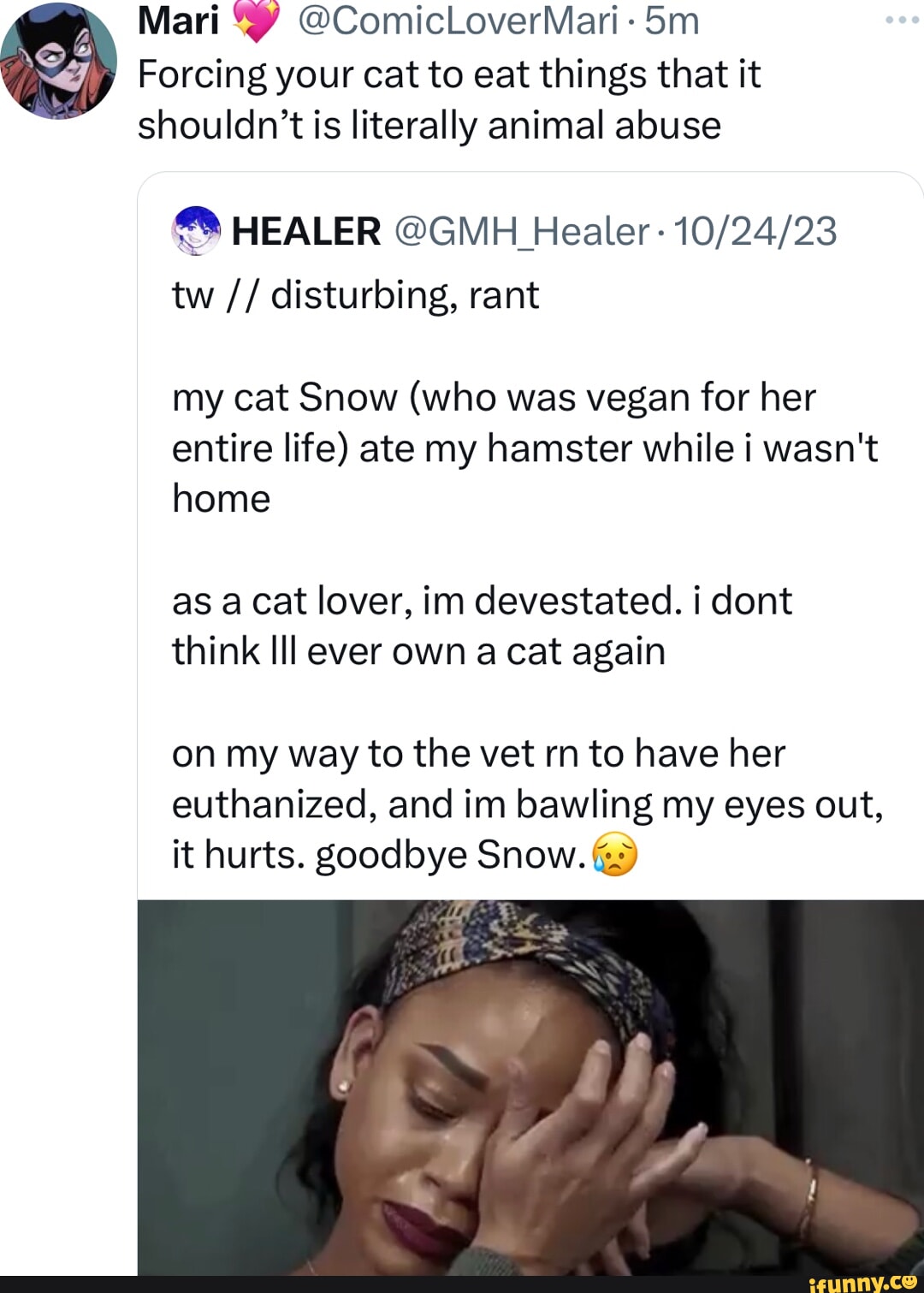The image size is (924, 1293).
Task: Click HEALER's small profile avatar
Action: click(x=196, y=231)
